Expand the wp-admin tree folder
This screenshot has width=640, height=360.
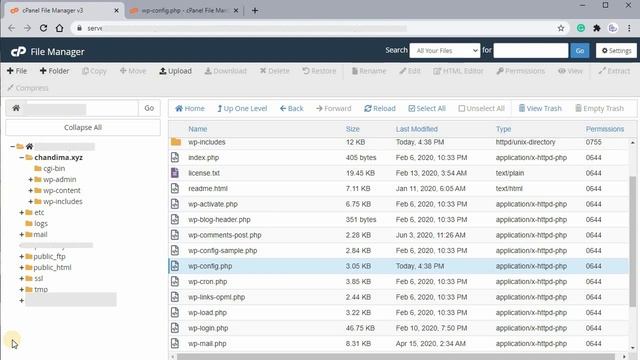(31, 179)
